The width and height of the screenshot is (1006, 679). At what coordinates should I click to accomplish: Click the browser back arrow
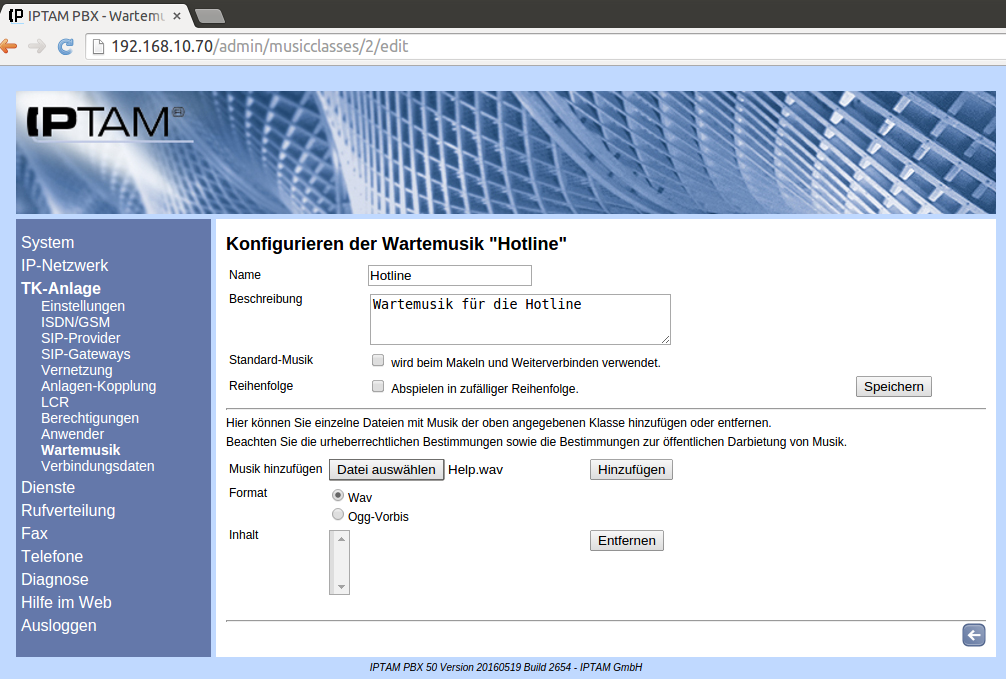click(9, 47)
